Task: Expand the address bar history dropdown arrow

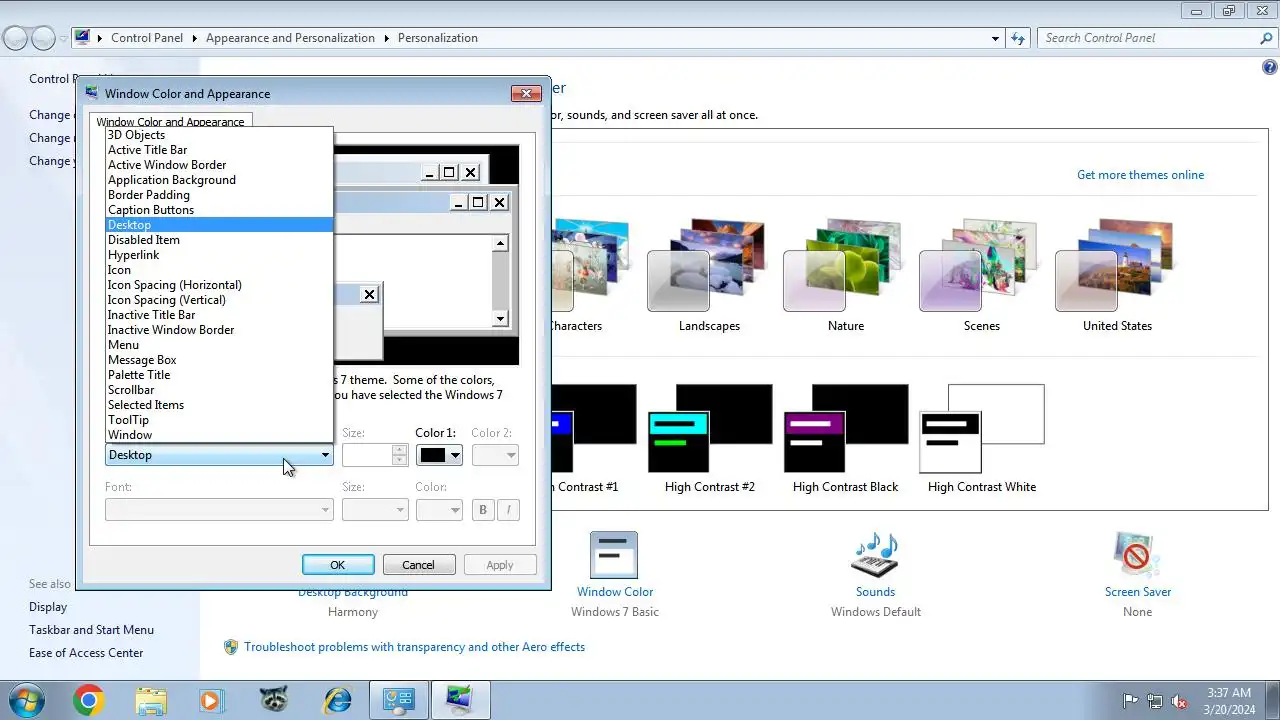Action: pos(995,38)
